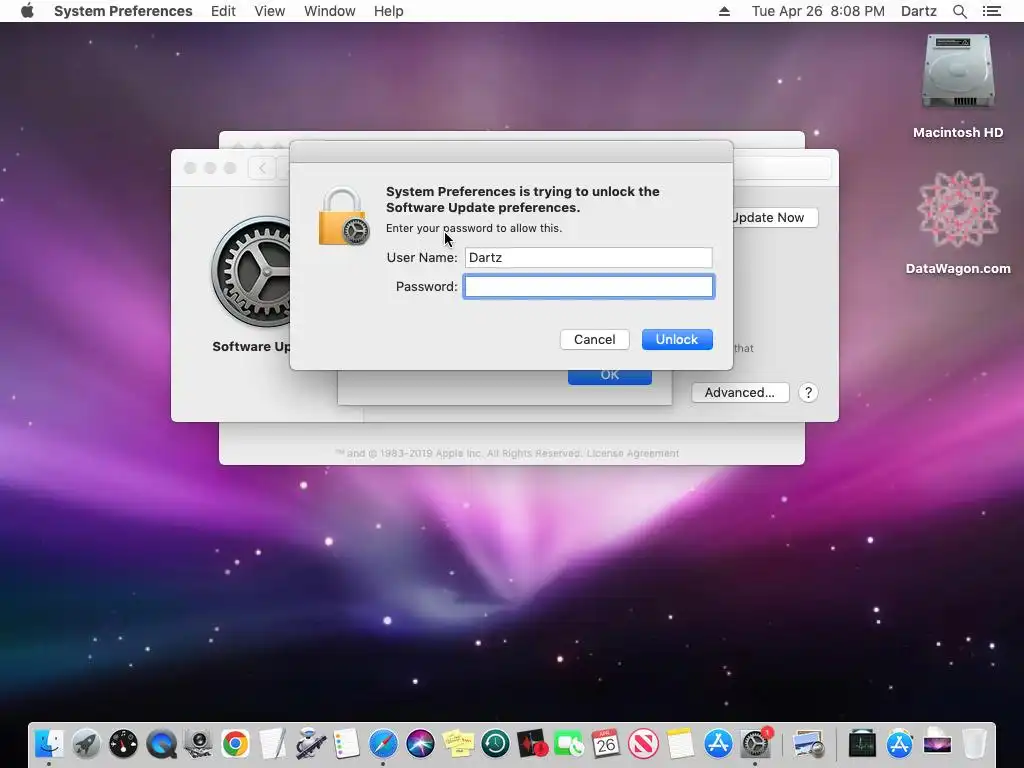Click the help question mark button
Screen dimensions: 1024x768
808,392
